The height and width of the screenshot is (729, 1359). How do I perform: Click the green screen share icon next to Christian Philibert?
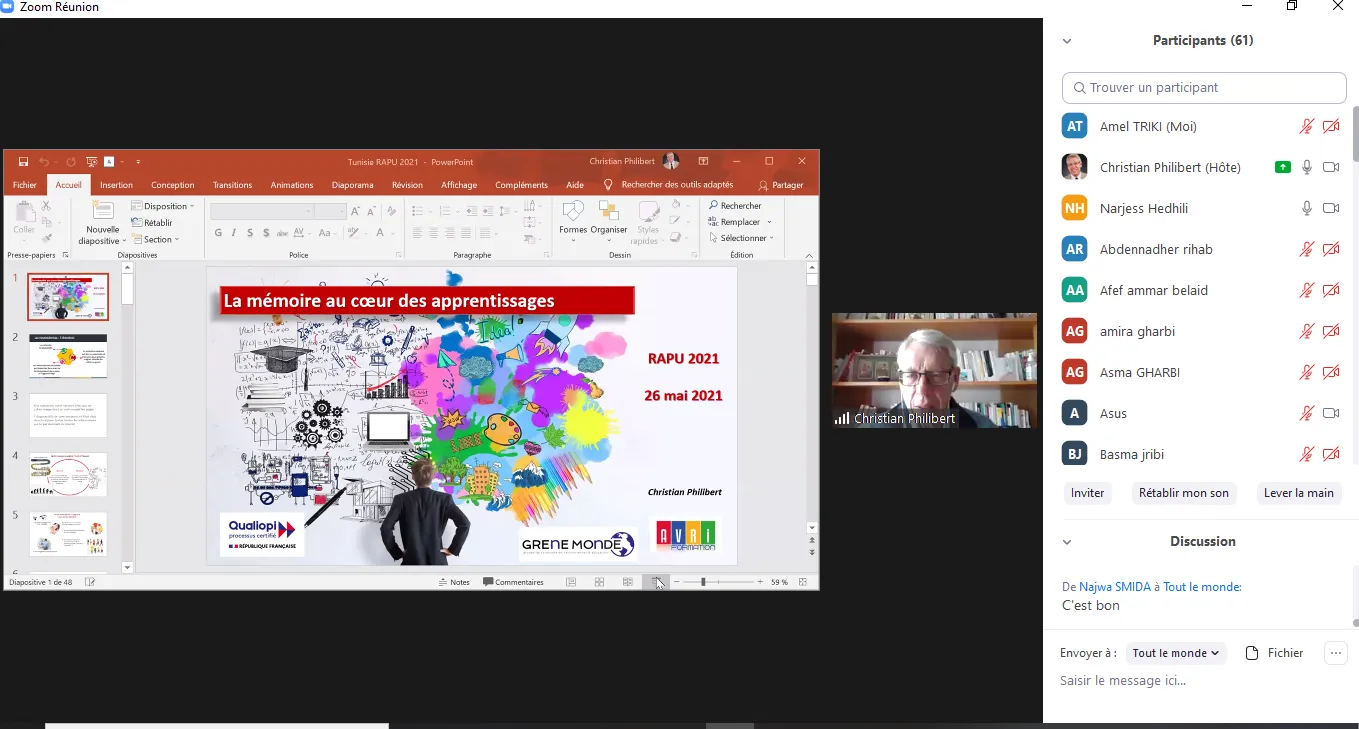[x=1282, y=167]
